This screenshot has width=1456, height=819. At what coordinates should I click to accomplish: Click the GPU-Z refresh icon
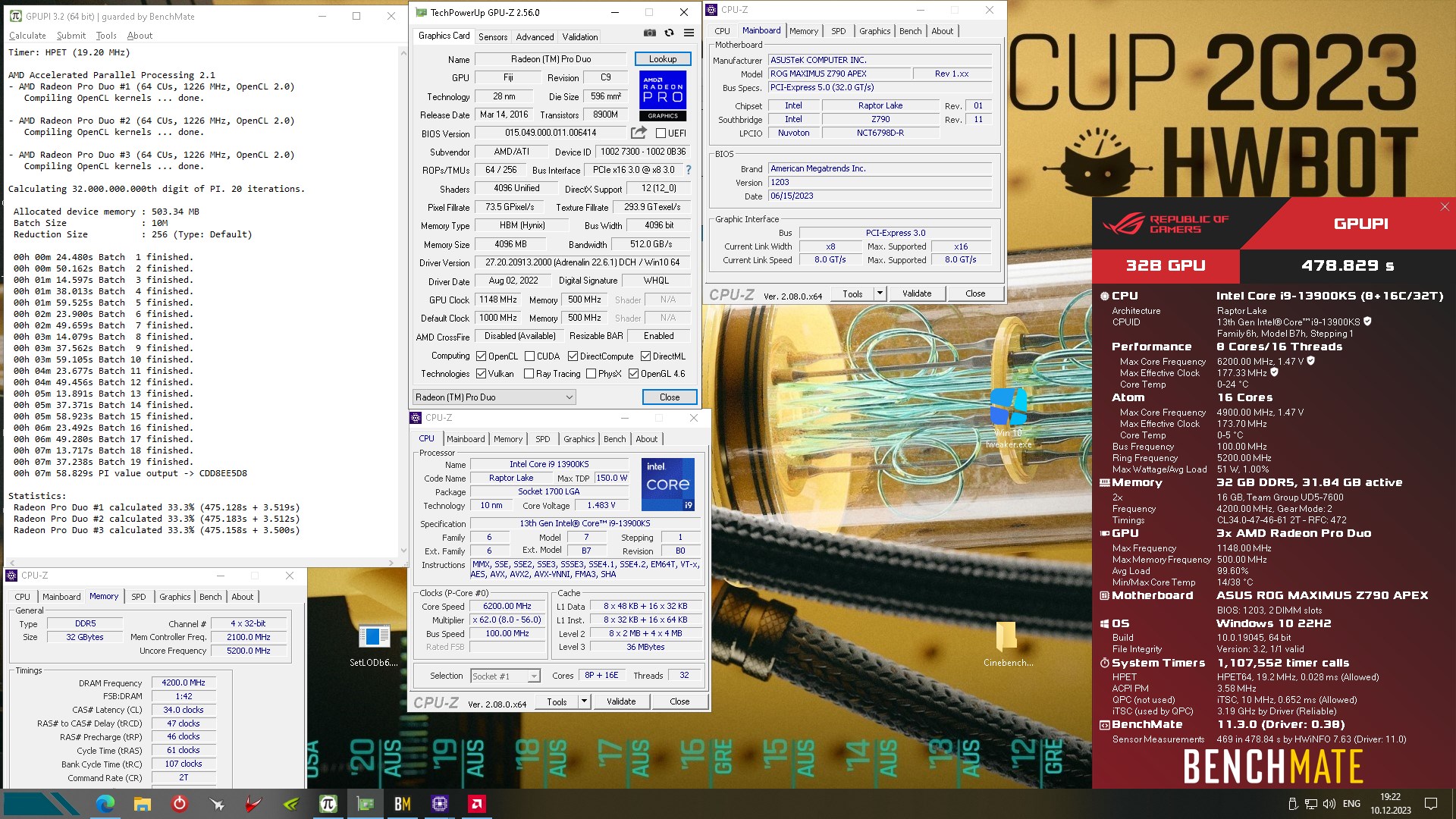coord(669,33)
